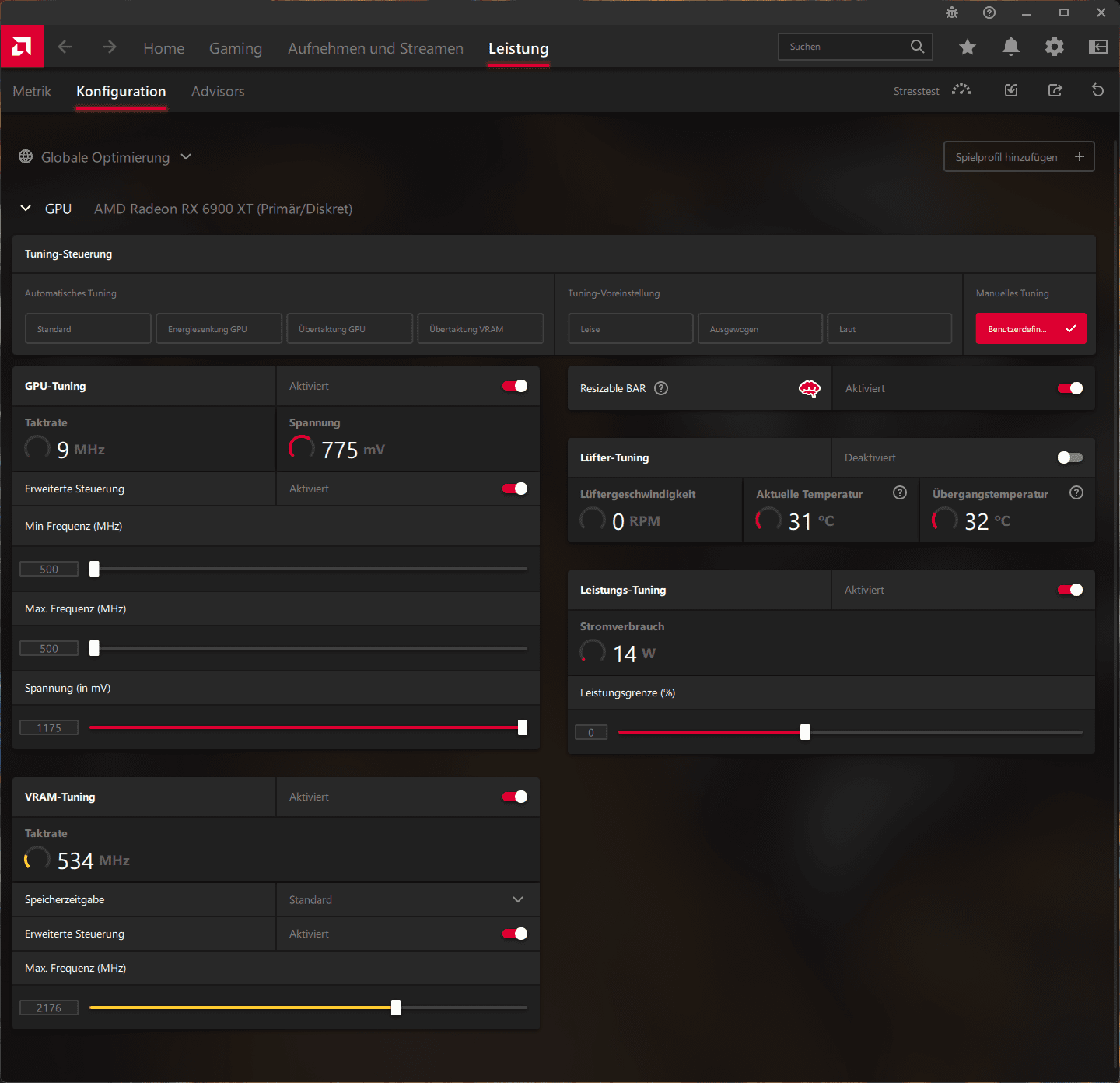The image size is (1120, 1083).
Task: Click Min Frequenz slider handle
Action: pos(94,569)
